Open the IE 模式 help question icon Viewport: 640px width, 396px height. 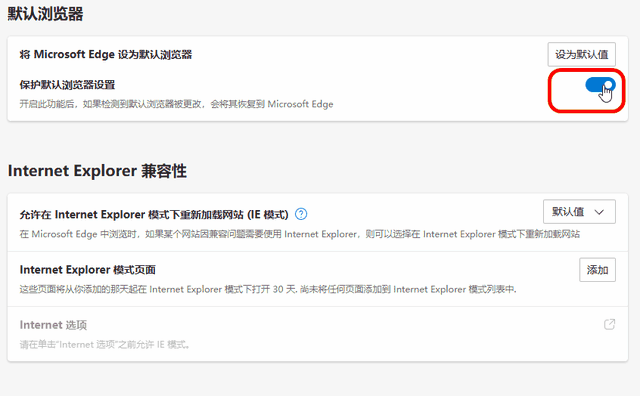pyautogui.click(x=301, y=214)
